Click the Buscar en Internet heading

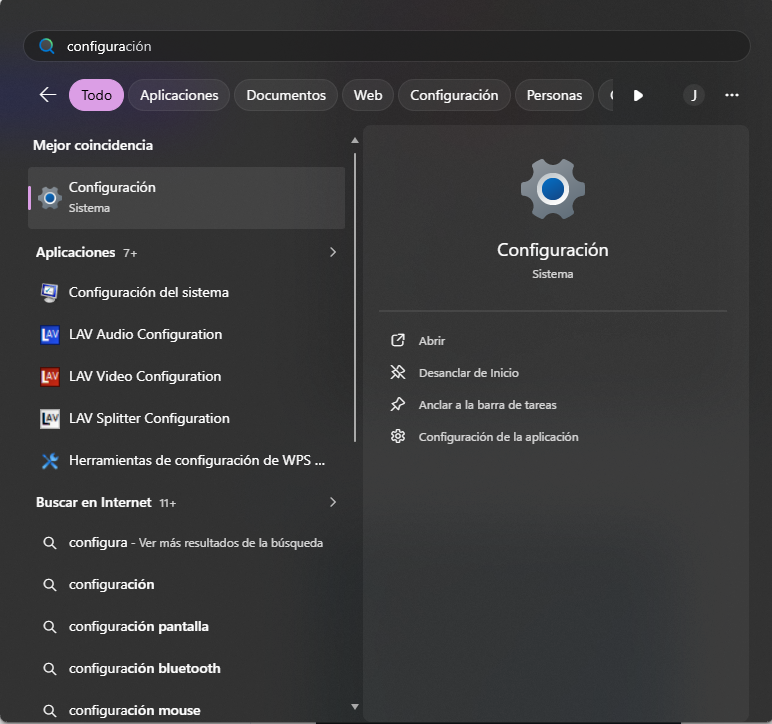coord(94,502)
